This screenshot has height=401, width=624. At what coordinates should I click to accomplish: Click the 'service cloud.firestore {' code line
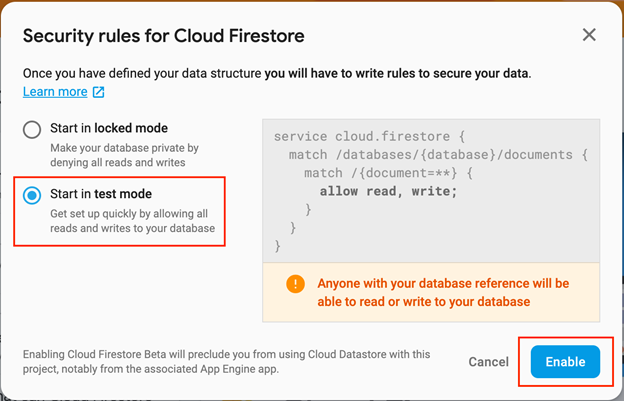coord(369,136)
